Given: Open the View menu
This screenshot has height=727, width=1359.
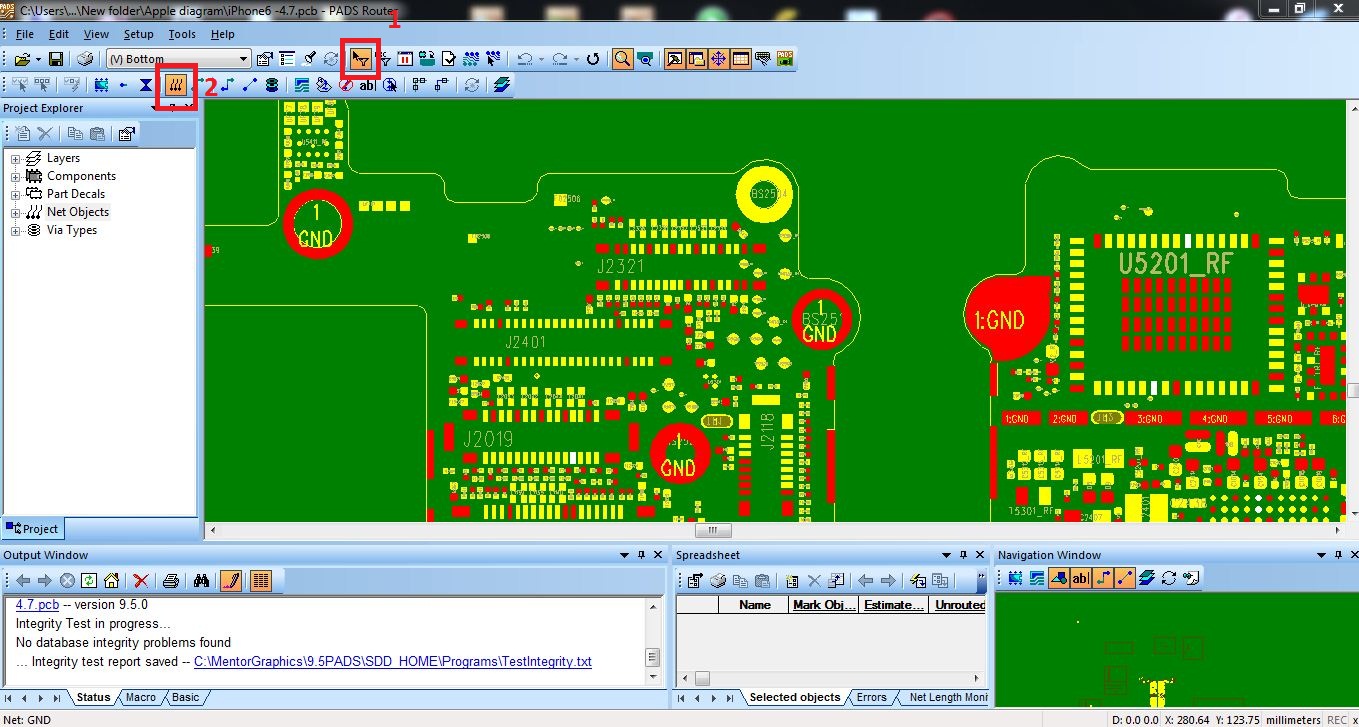Looking at the screenshot, I should (x=97, y=34).
